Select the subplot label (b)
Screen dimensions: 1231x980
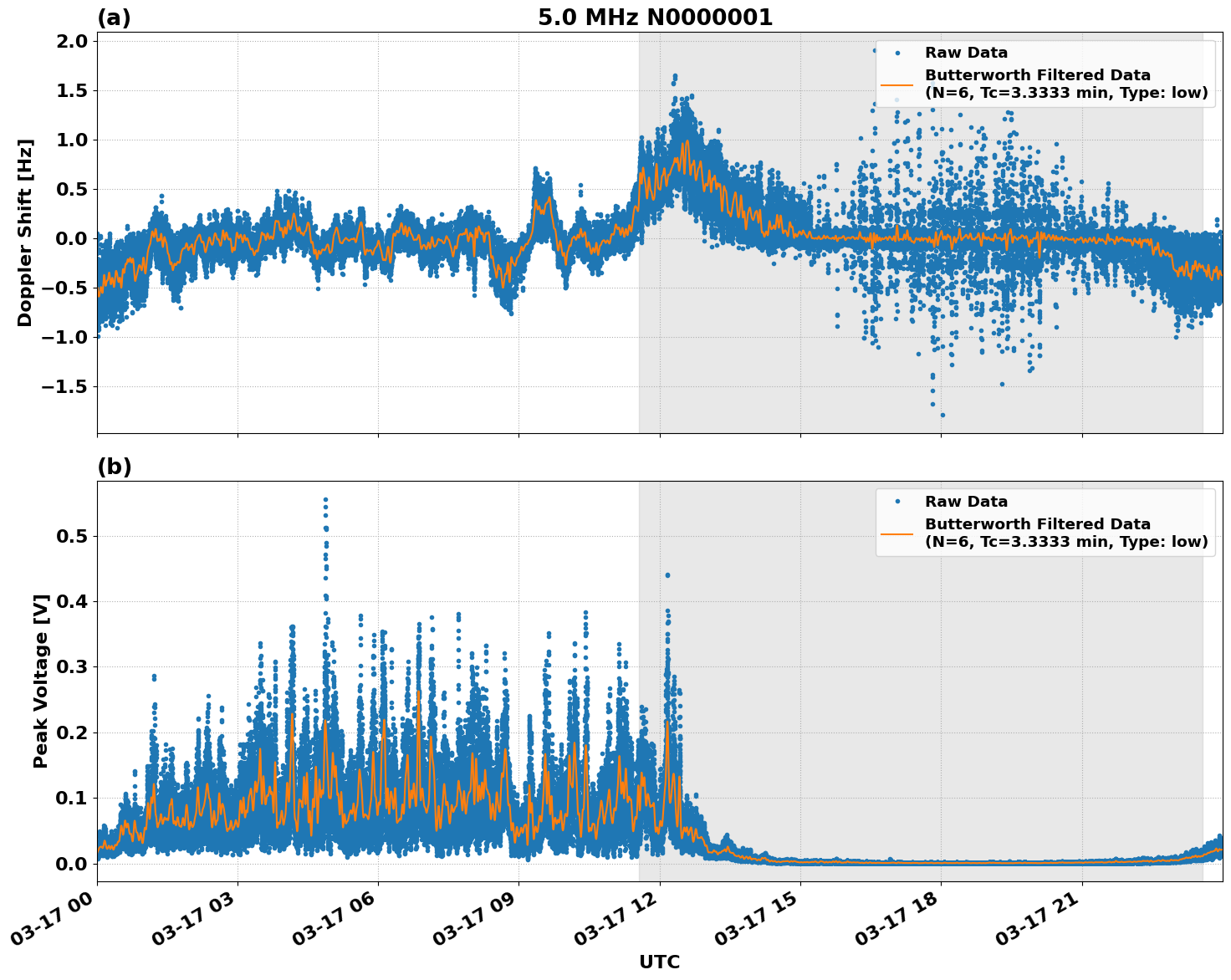pos(113,466)
